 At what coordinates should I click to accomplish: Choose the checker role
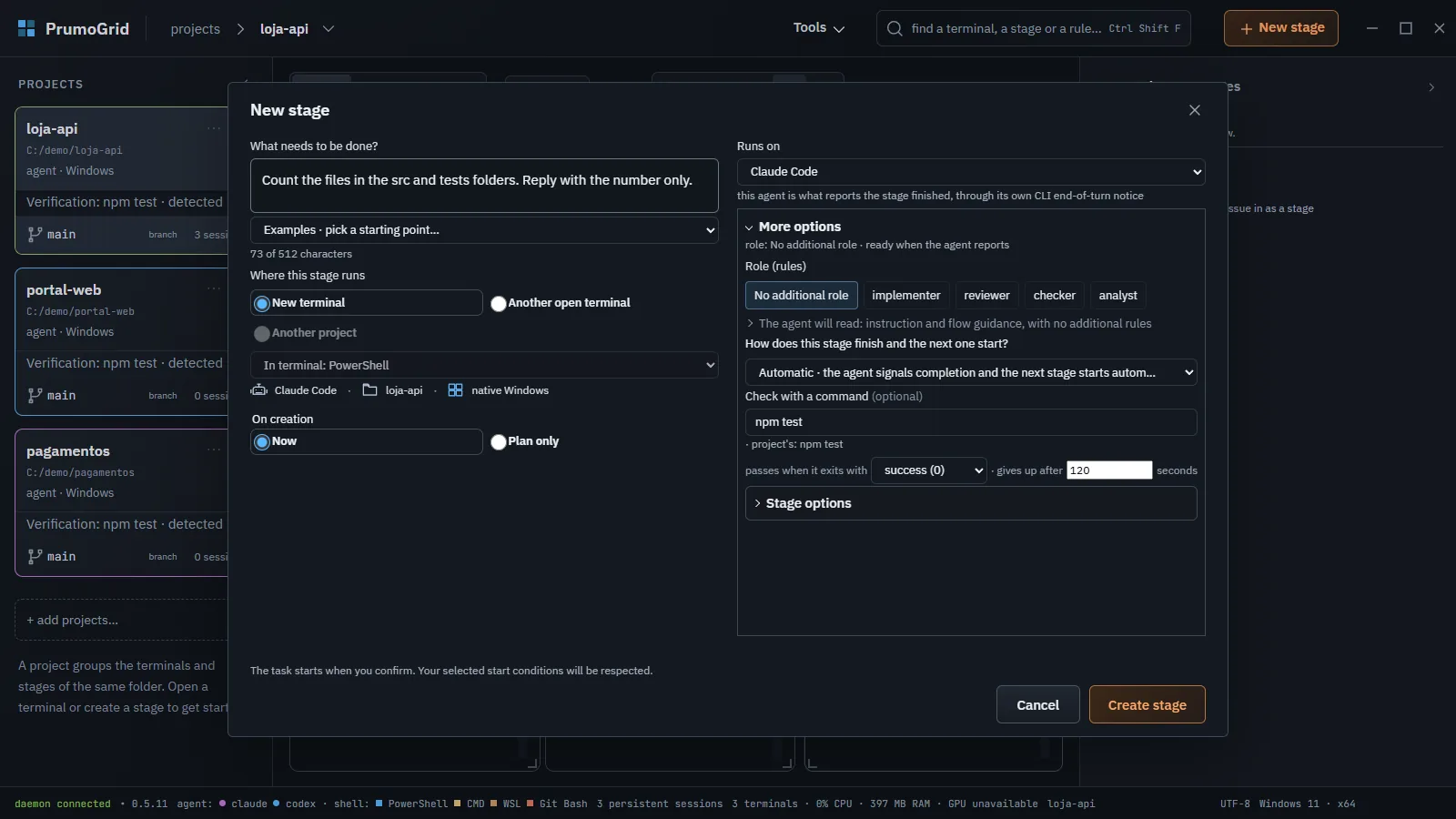(1054, 296)
